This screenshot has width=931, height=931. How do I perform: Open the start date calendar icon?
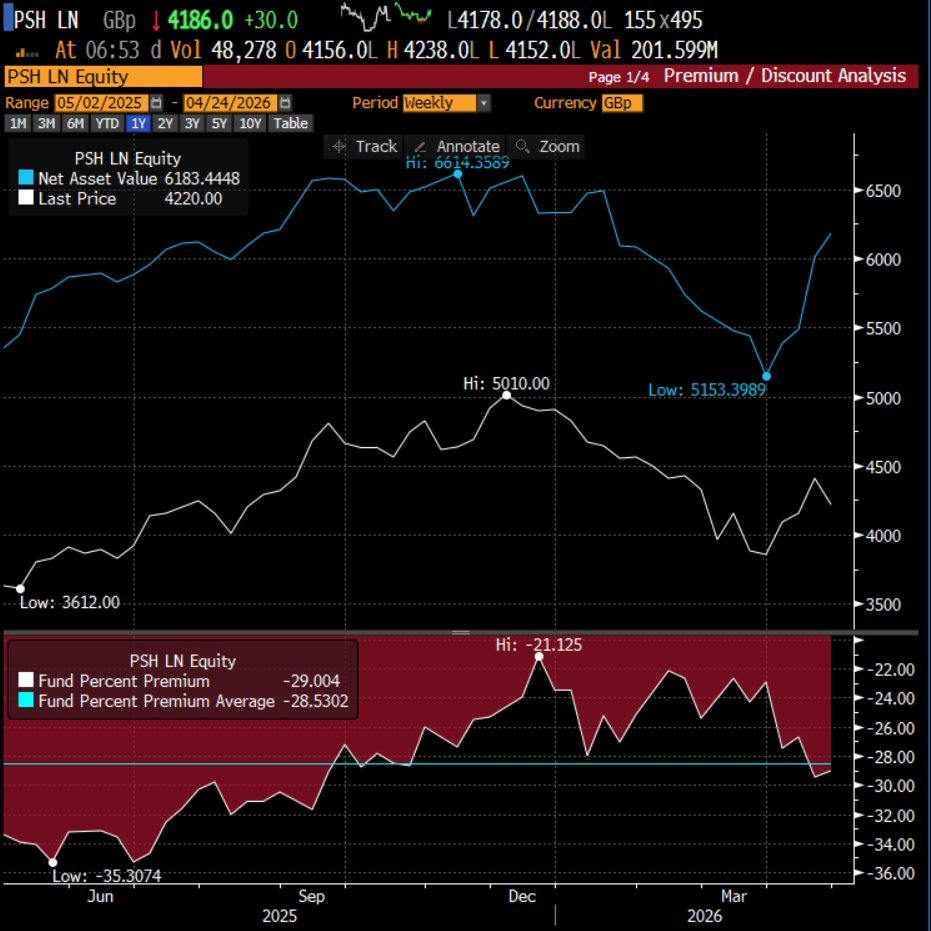coord(156,103)
